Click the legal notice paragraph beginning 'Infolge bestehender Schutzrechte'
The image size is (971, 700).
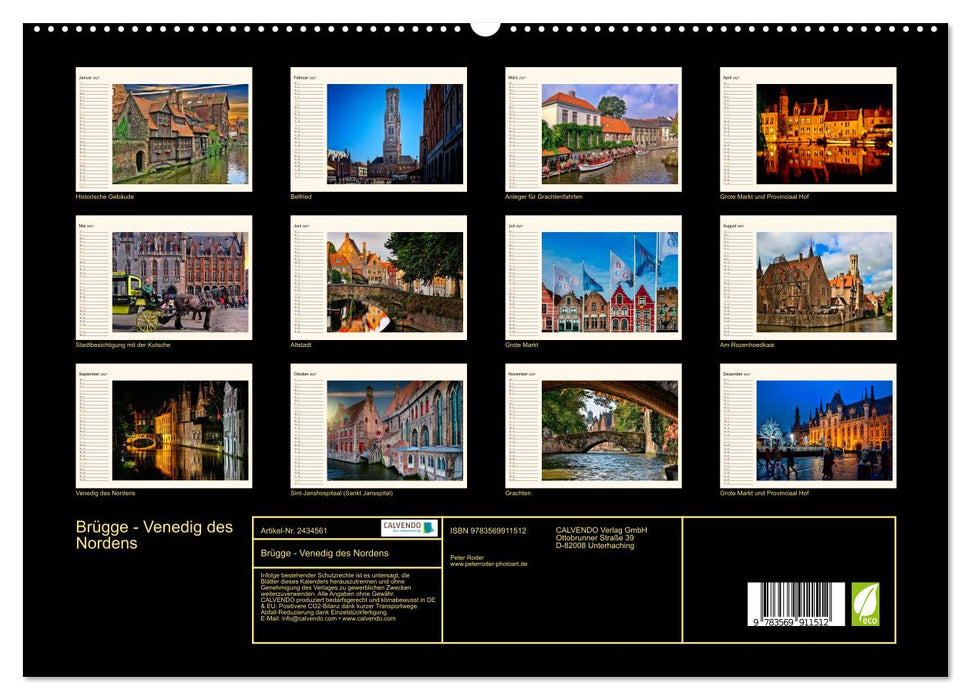click(348, 597)
